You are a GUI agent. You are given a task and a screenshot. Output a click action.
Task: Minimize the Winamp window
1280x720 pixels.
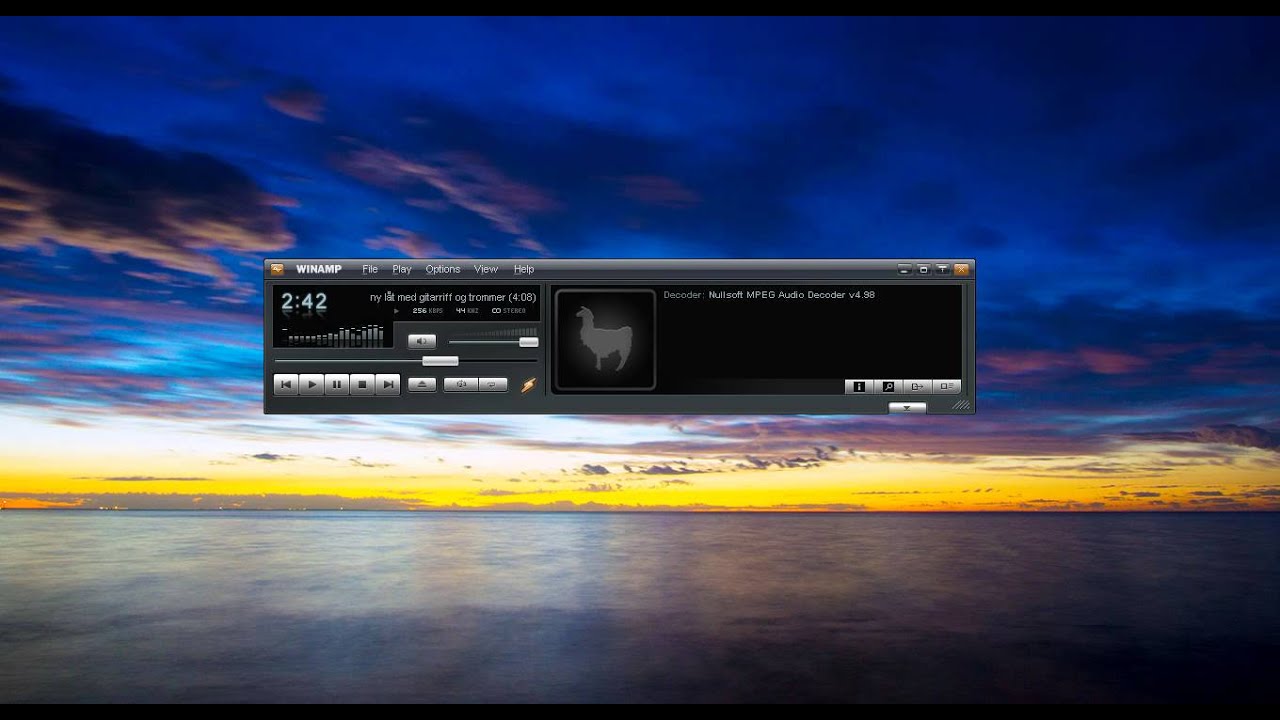[905, 269]
